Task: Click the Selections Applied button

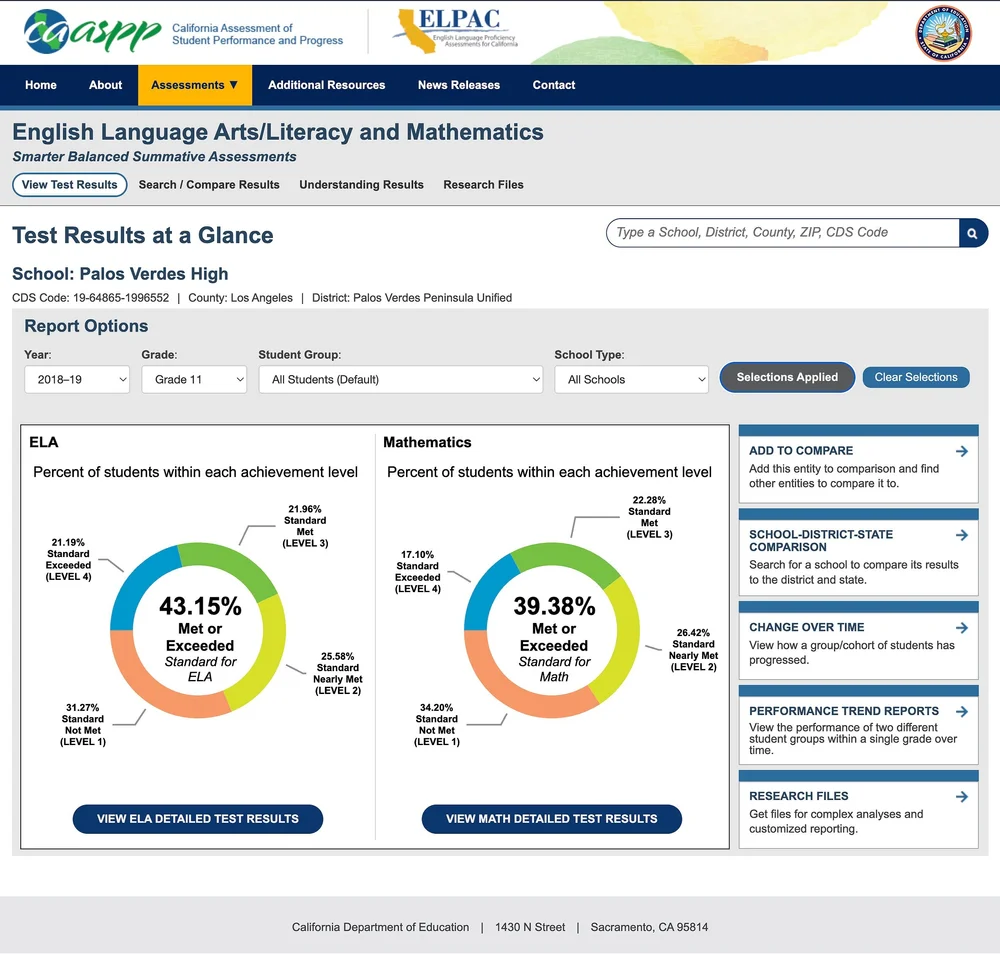Action: (x=787, y=378)
